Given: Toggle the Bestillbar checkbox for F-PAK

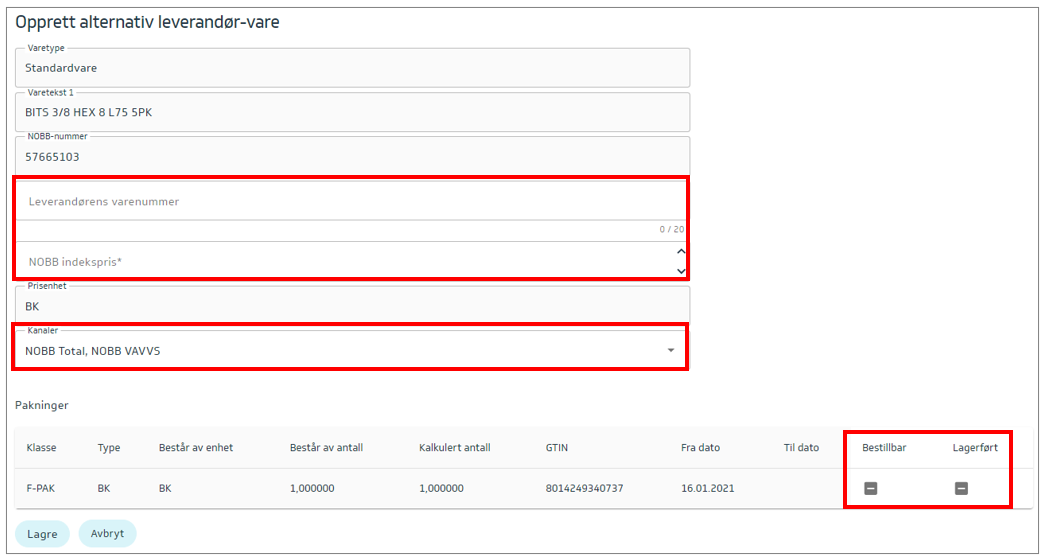Looking at the screenshot, I should point(870,488).
